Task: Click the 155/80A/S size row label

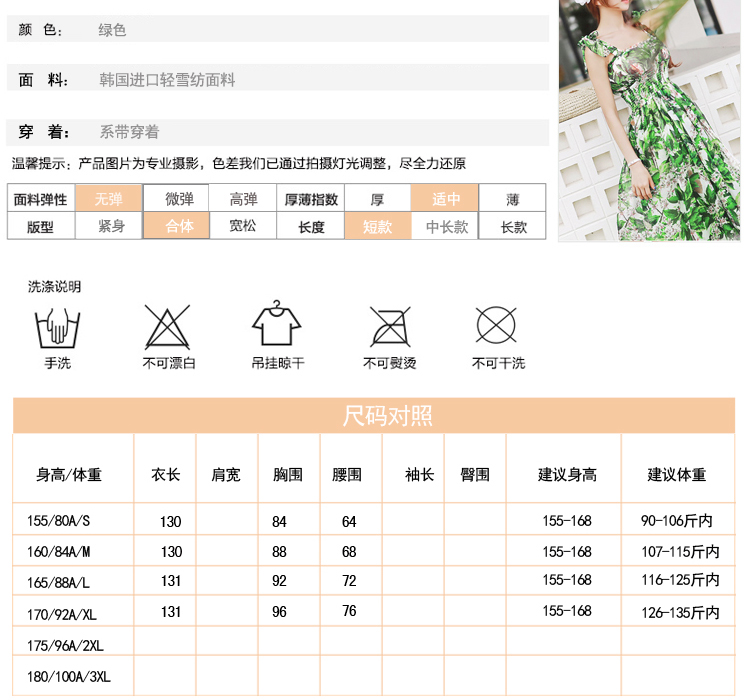Action: point(58,521)
